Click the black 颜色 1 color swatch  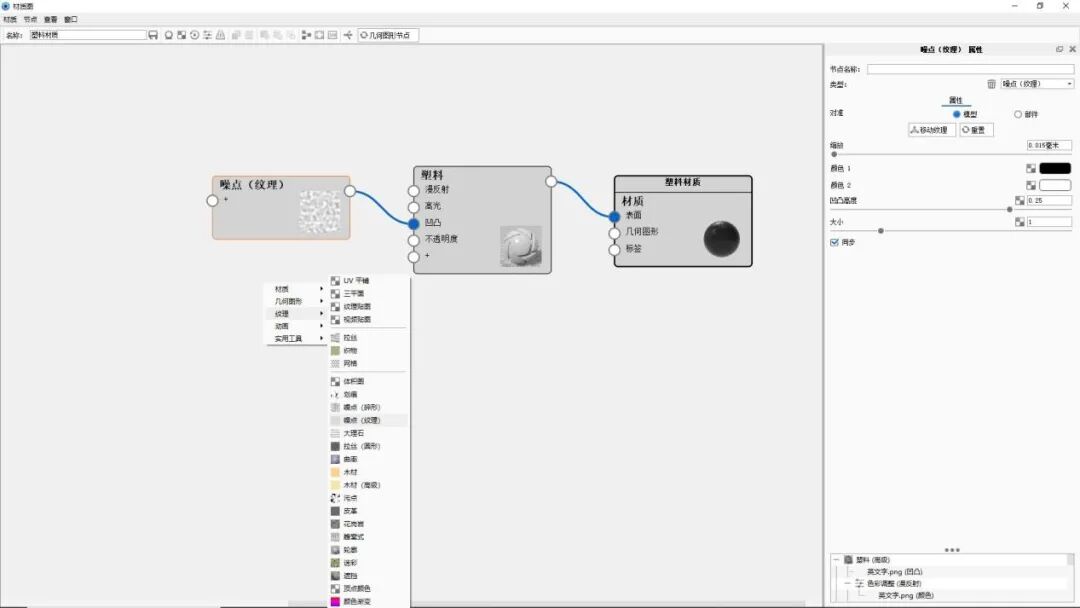coord(1055,168)
